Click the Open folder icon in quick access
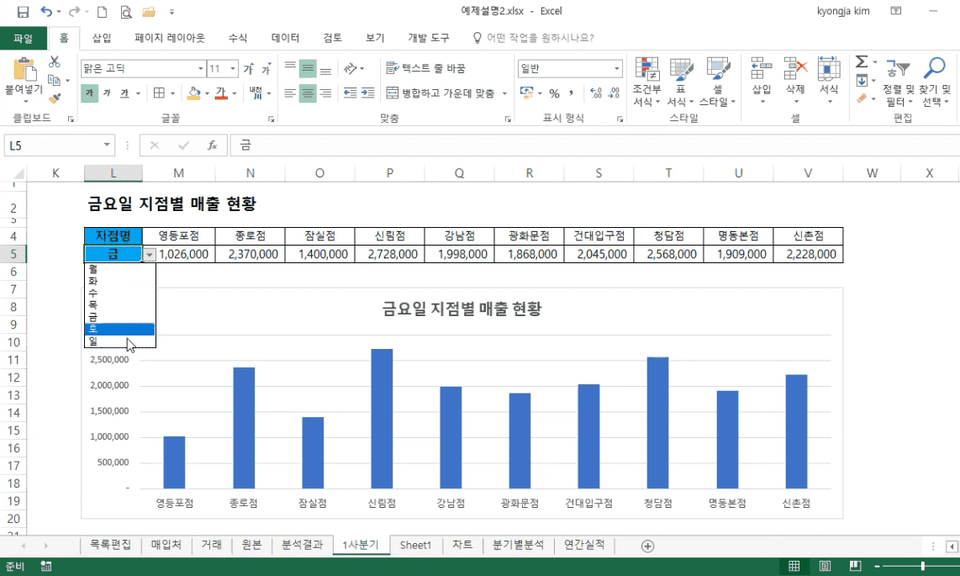 (148, 12)
